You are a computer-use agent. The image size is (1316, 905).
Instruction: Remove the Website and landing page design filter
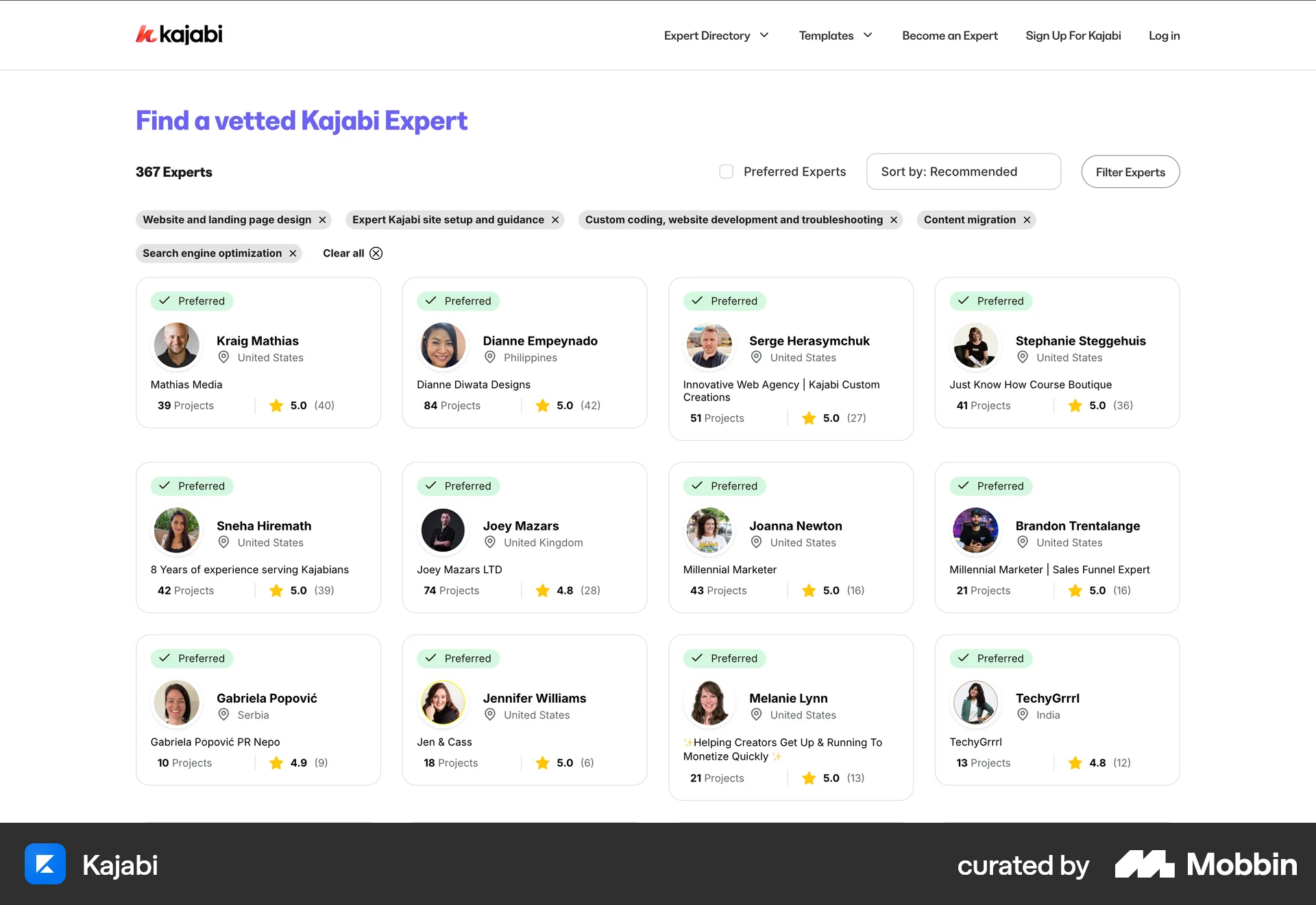click(322, 220)
